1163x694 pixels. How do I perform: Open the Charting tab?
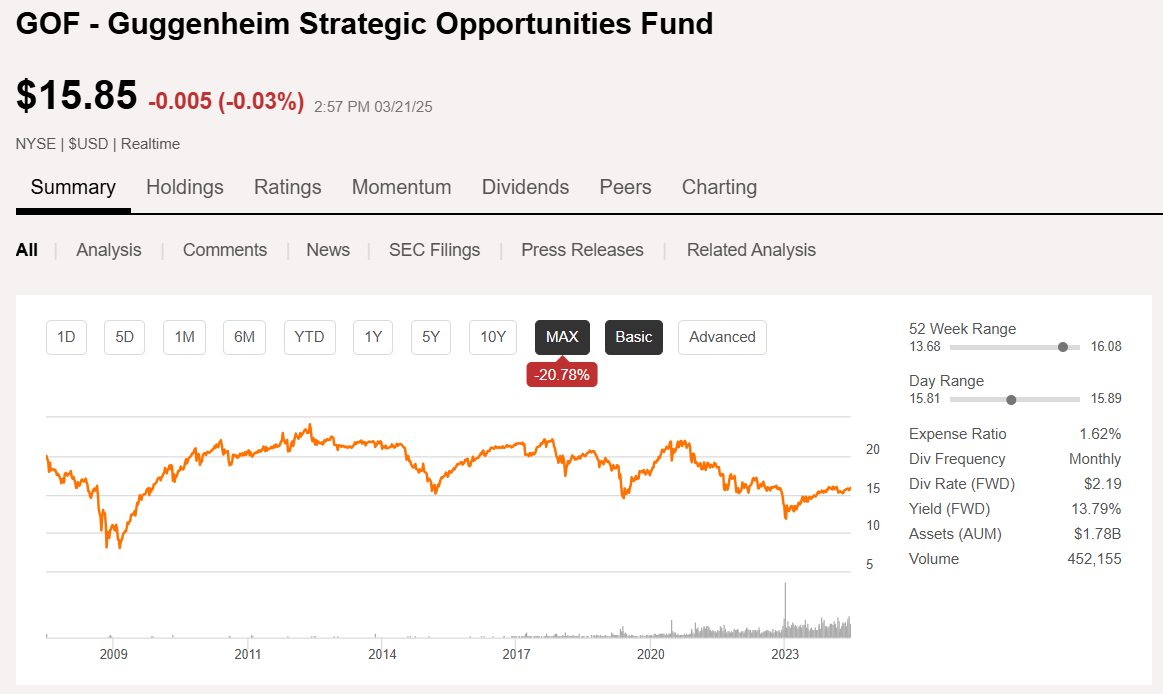(719, 187)
